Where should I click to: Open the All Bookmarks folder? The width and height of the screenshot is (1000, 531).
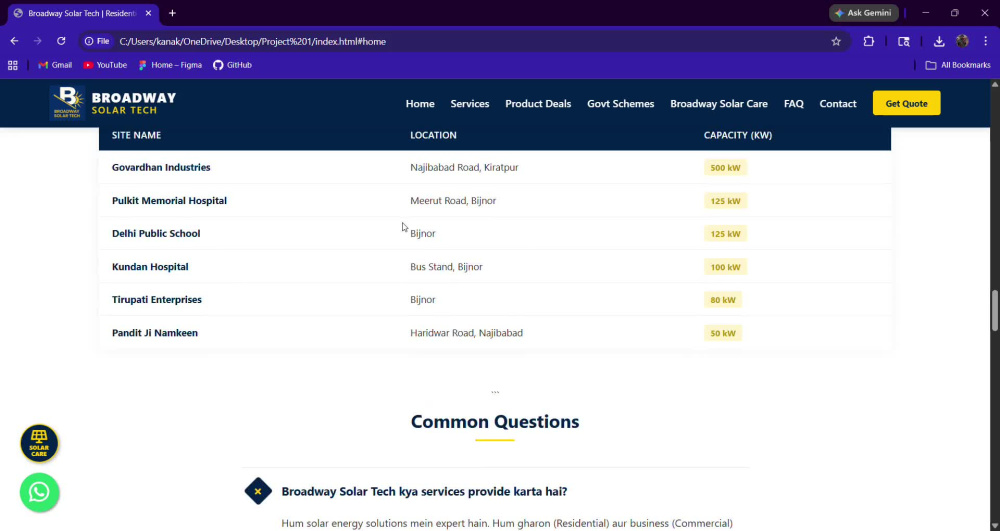coord(958,65)
